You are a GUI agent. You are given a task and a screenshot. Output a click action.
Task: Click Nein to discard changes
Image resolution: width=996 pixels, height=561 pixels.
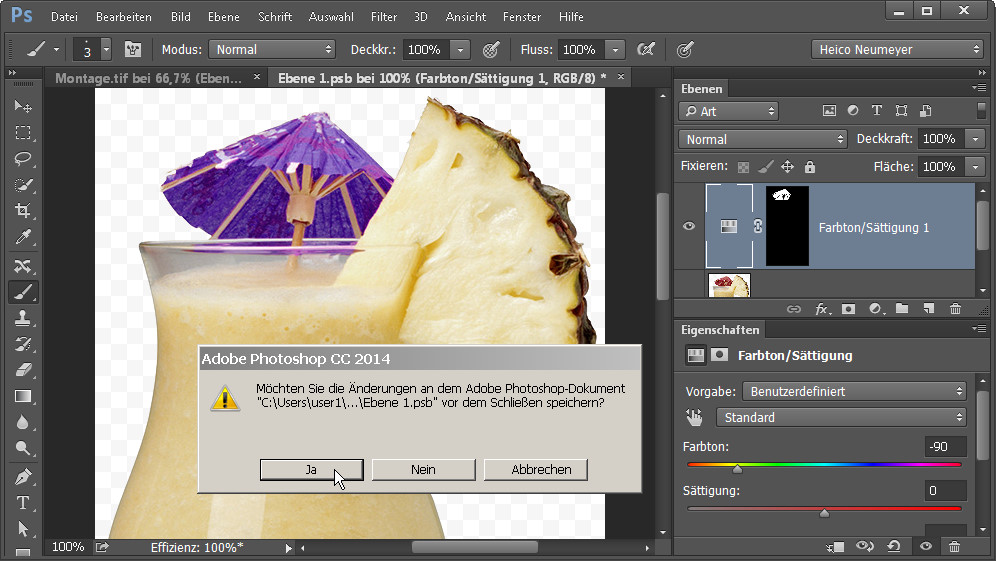point(423,470)
